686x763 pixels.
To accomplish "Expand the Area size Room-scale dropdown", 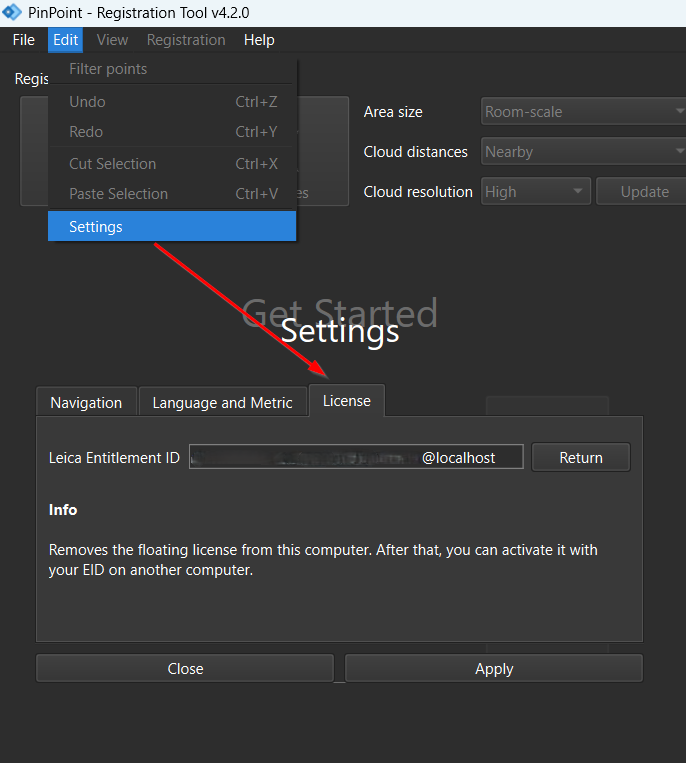I will tap(583, 111).
